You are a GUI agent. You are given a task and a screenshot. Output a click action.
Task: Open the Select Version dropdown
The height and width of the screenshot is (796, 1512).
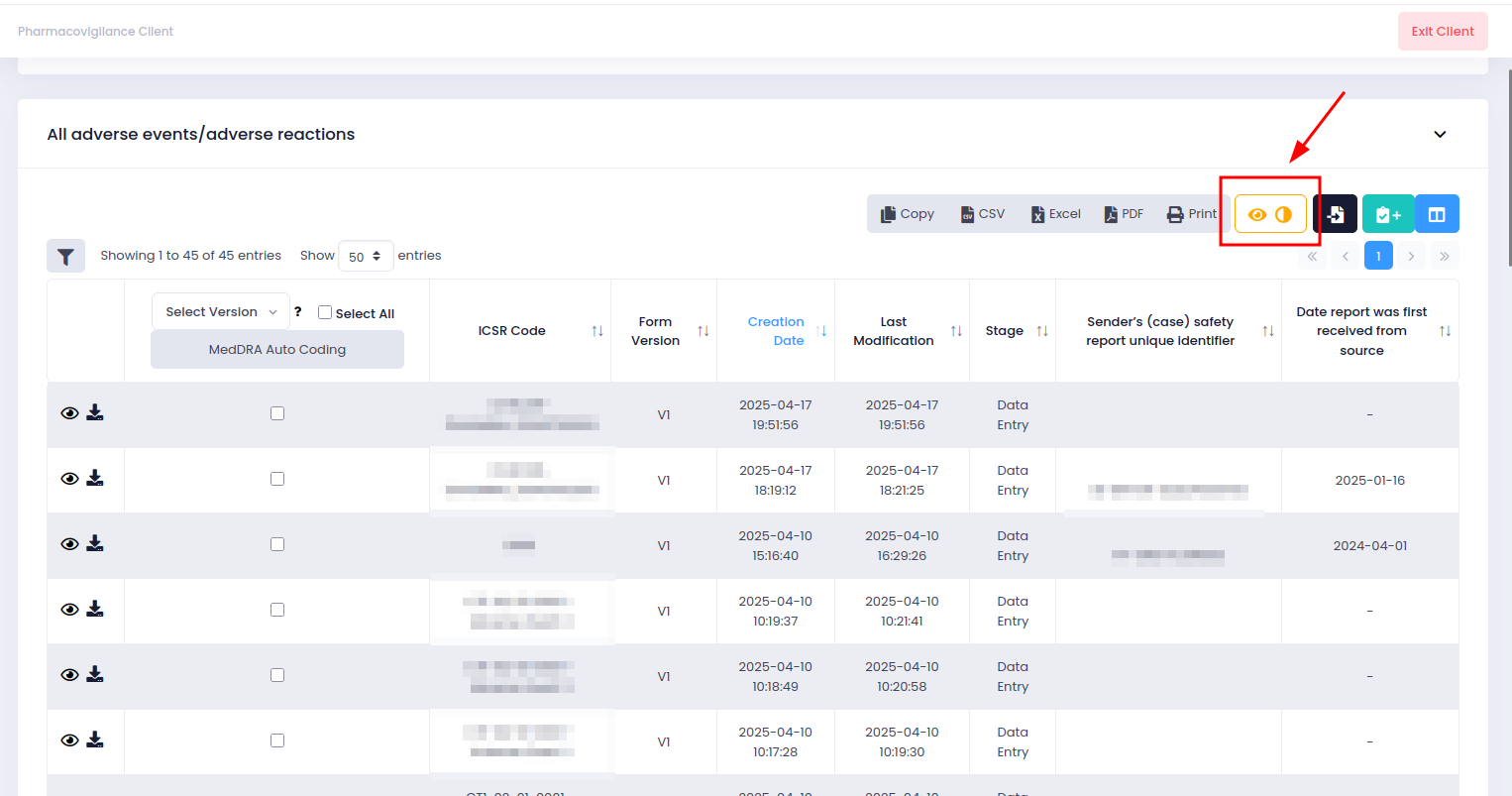pyautogui.click(x=220, y=312)
